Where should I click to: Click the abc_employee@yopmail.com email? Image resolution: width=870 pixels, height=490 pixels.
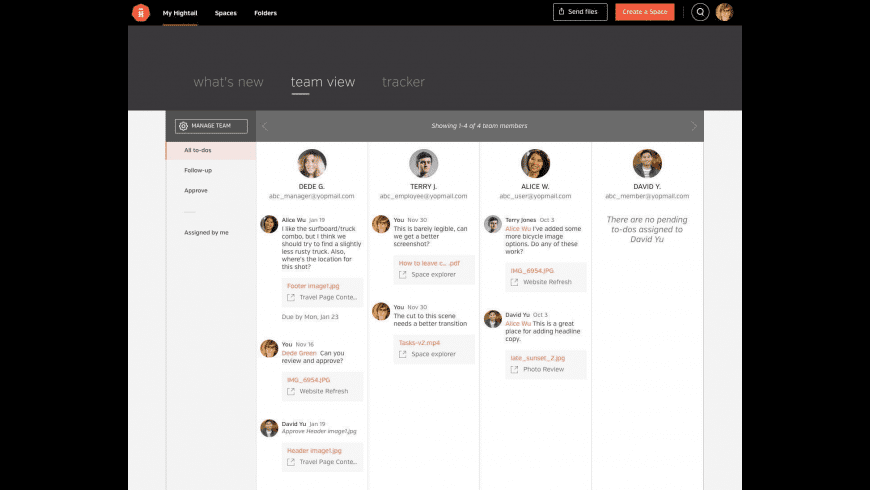click(x=423, y=196)
